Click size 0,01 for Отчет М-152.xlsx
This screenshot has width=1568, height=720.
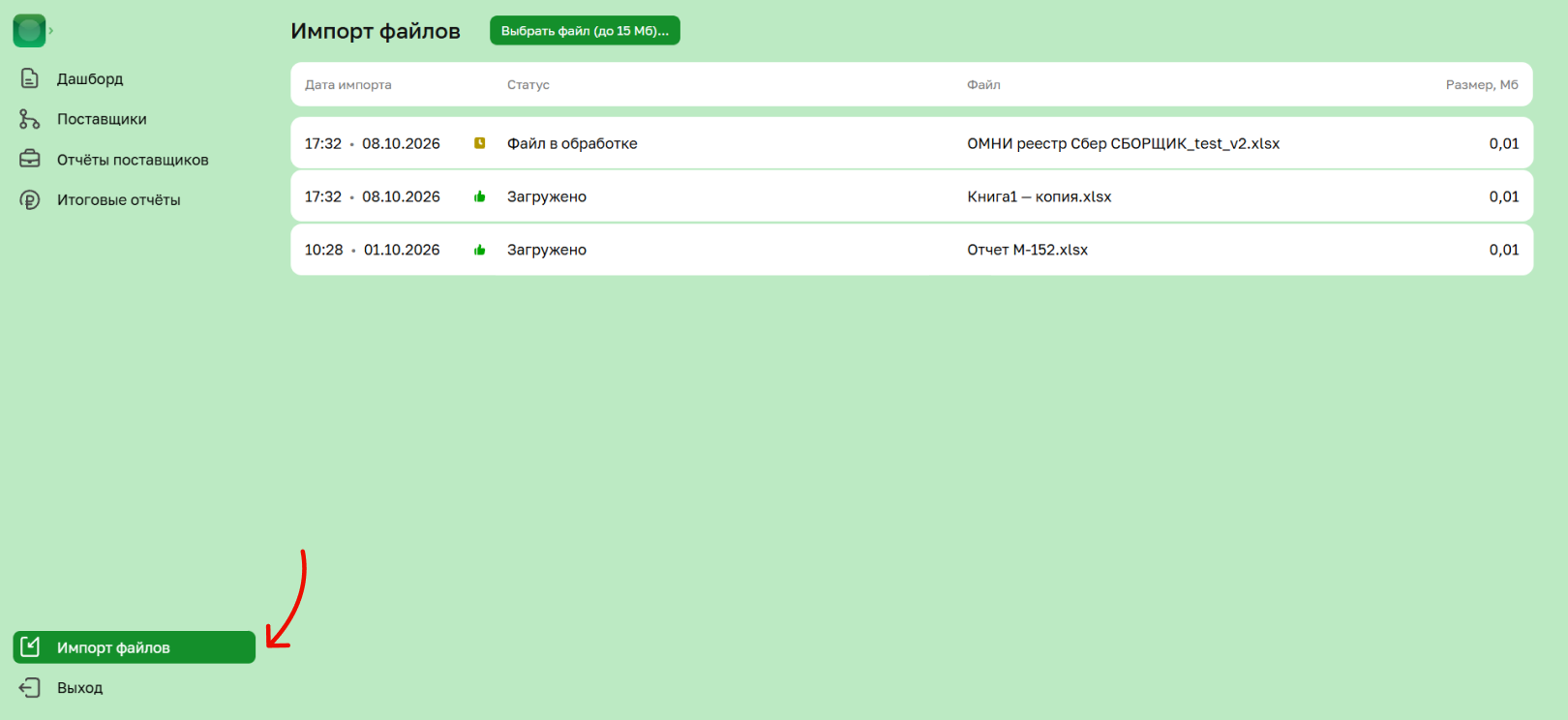tap(1504, 250)
